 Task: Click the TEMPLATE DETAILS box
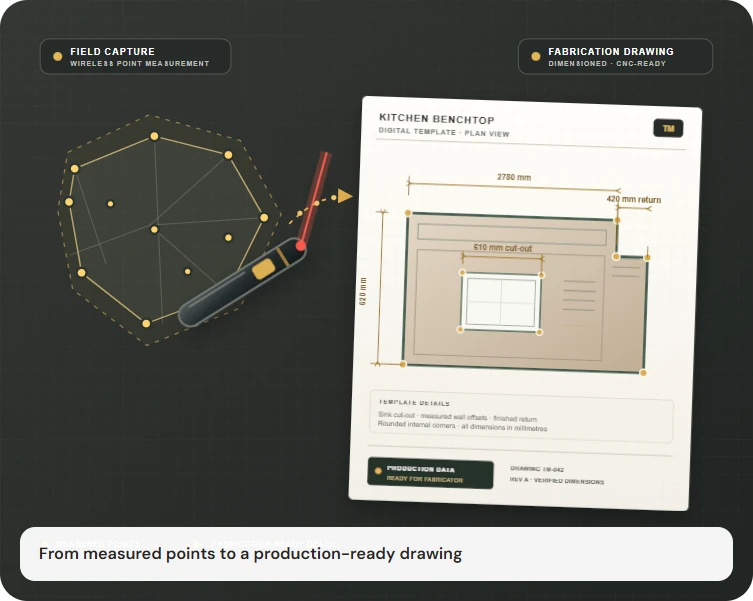(x=521, y=417)
